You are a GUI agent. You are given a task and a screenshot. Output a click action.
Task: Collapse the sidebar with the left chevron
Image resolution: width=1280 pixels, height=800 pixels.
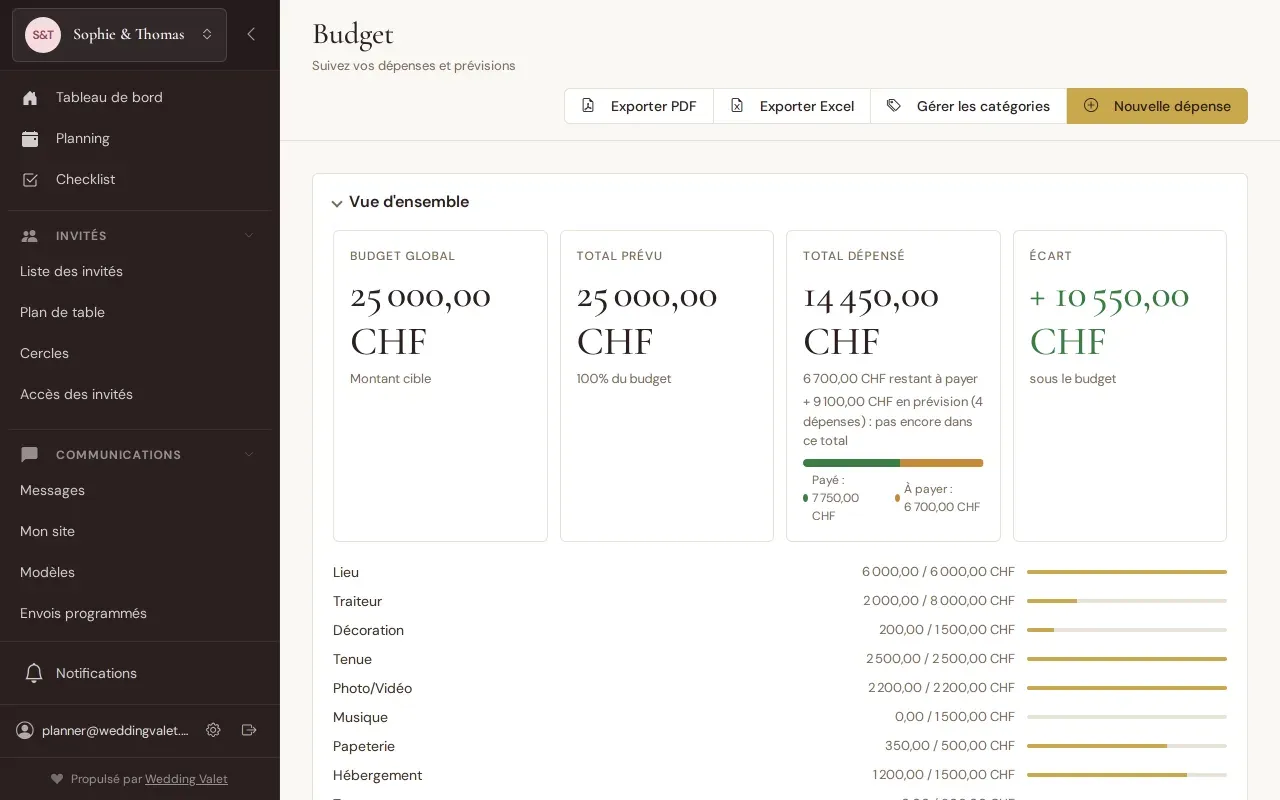pos(251,34)
